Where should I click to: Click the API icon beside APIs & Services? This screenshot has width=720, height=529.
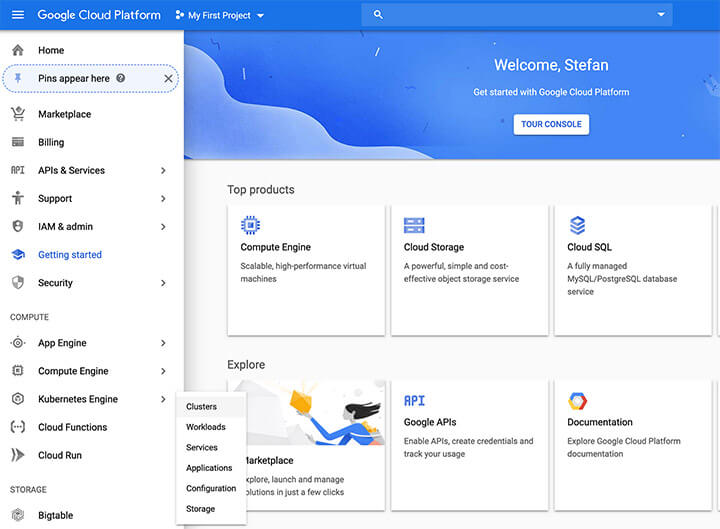click(x=18, y=170)
